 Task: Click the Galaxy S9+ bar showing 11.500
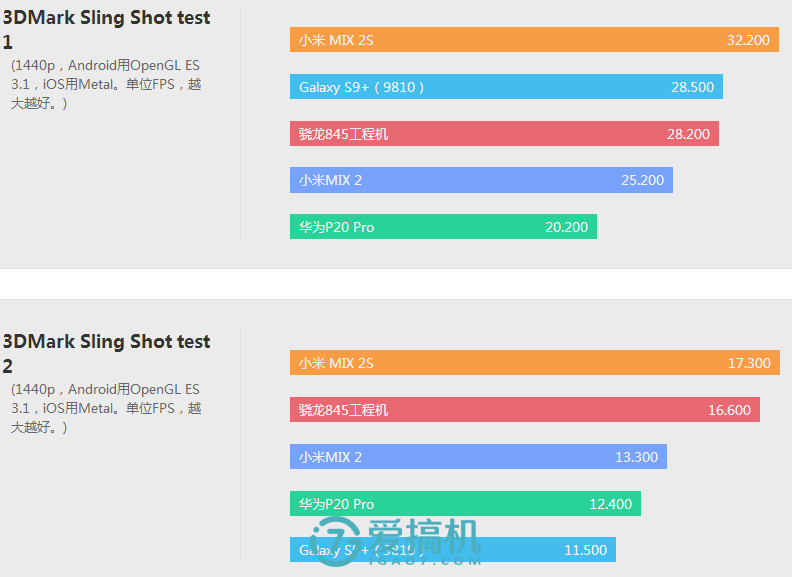[453, 549]
